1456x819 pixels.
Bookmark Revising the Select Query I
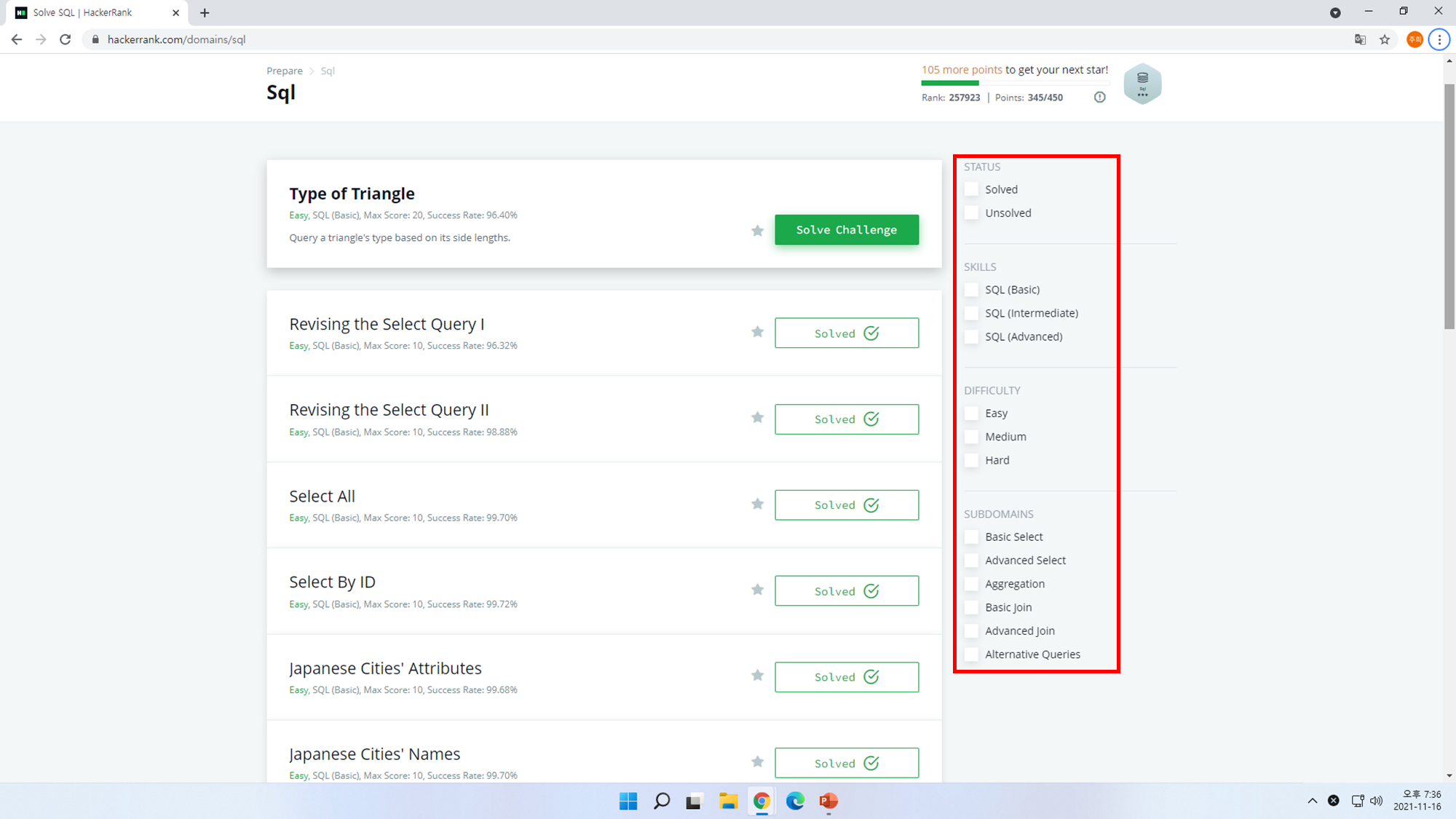(x=757, y=332)
